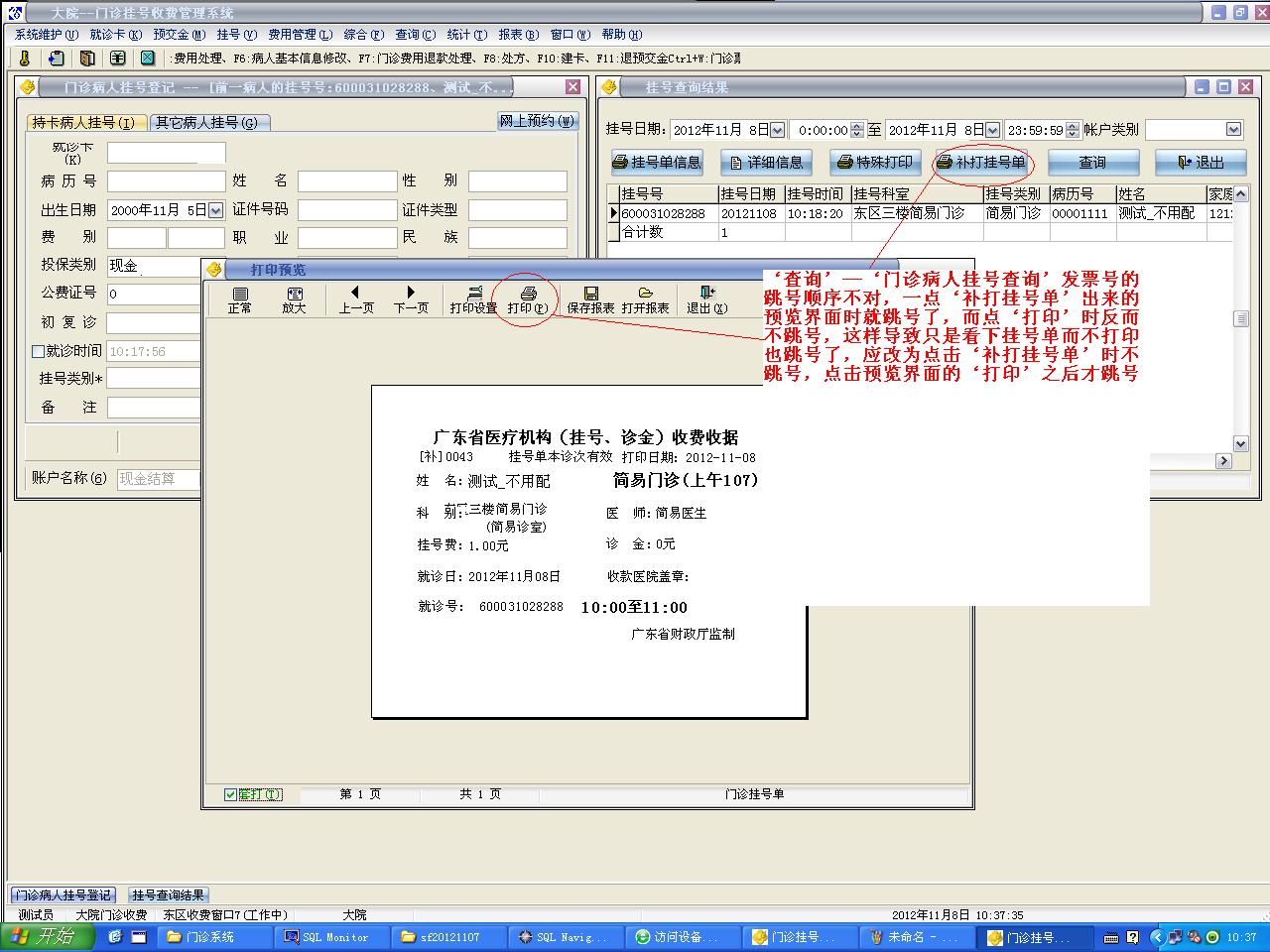The height and width of the screenshot is (952, 1270).
Task: Click the key icon in main toolbar
Action: [x=25, y=59]
